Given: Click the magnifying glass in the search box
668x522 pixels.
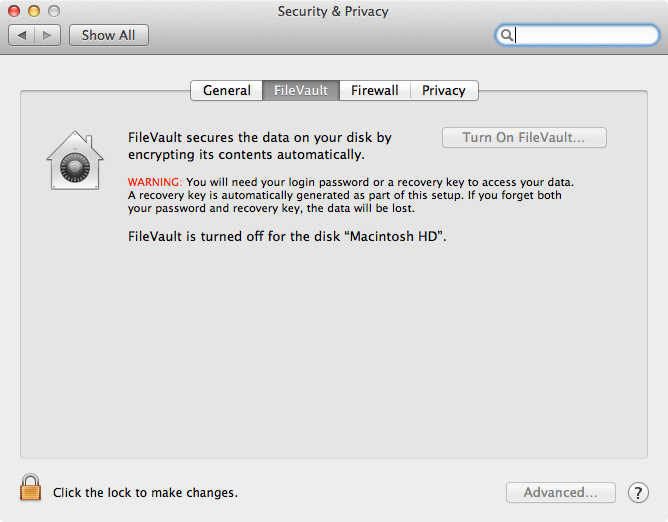Looking at the screenshot, I should pos(506,35).
